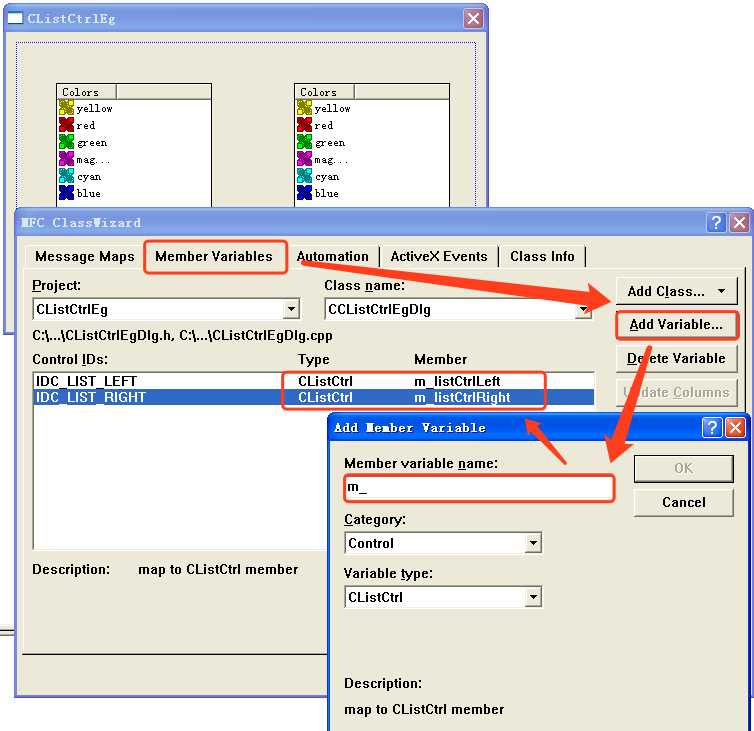Click red label in right Colors list
The width and height of the screenshot is (754, 731).
324,126
